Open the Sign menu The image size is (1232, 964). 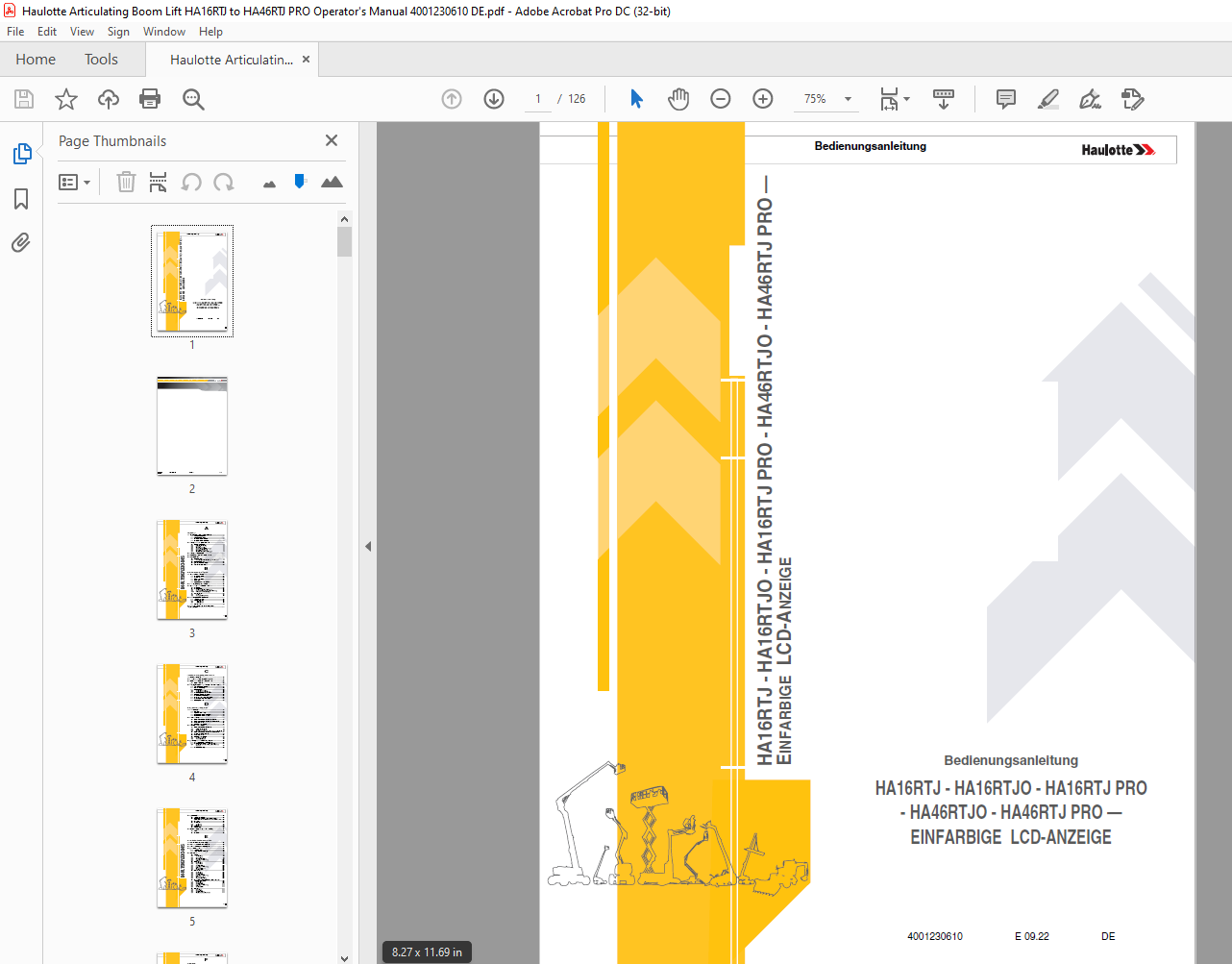tap(118, 32)
